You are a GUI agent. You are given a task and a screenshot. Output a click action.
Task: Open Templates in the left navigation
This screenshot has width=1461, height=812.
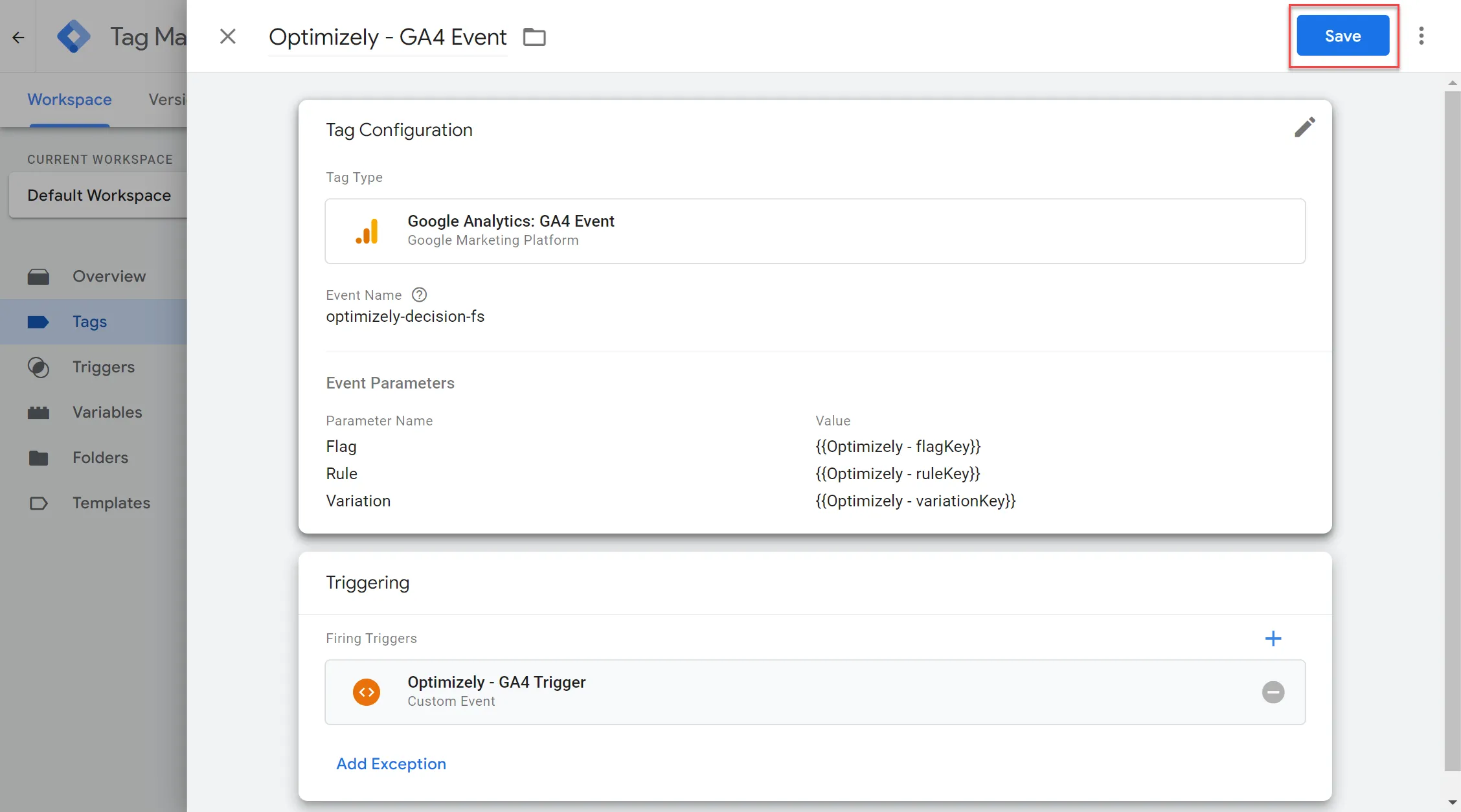(x=93, y=503)
